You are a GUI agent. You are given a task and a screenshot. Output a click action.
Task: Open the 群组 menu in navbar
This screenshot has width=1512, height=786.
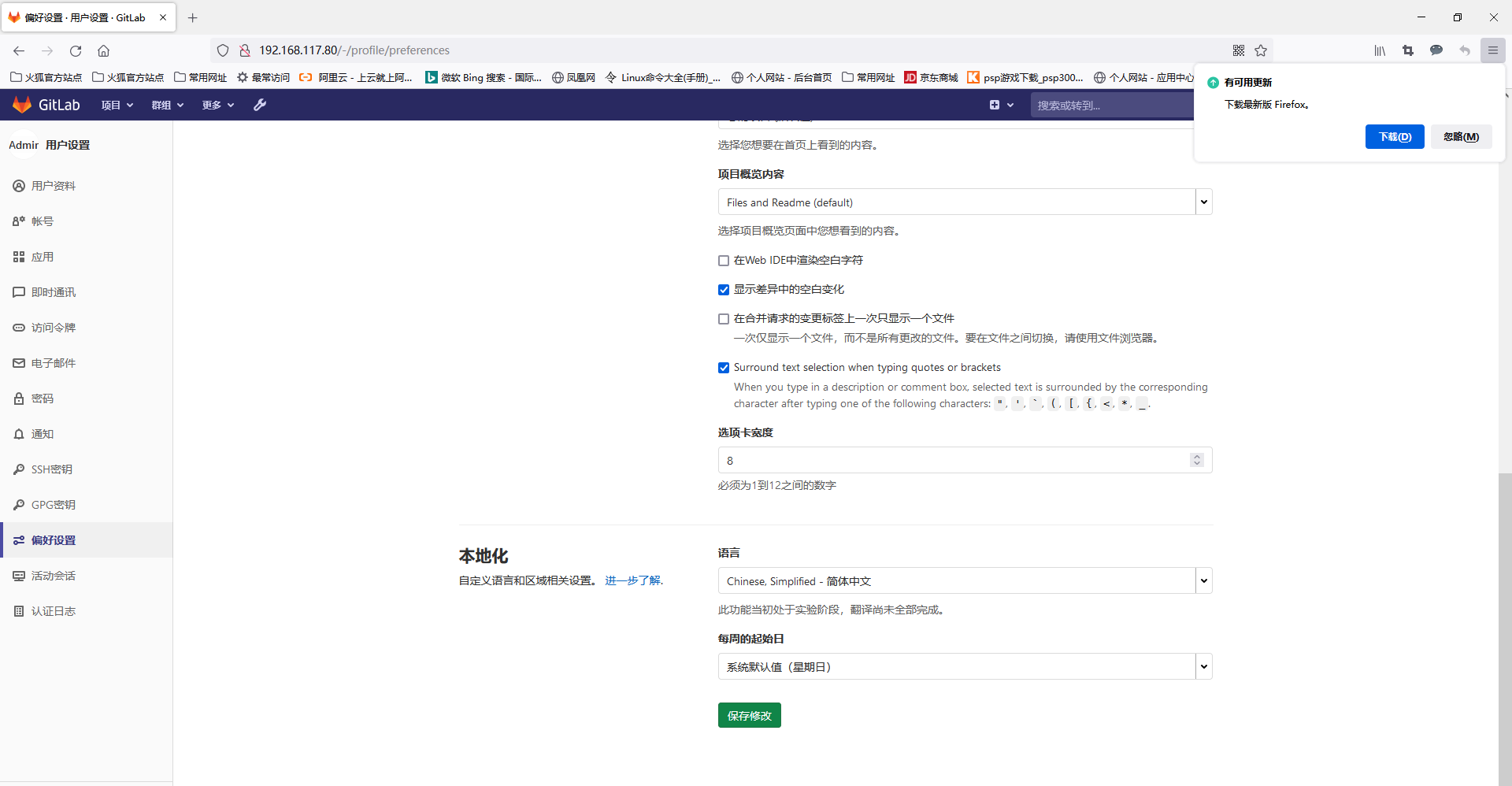click(x=167, y=105)
